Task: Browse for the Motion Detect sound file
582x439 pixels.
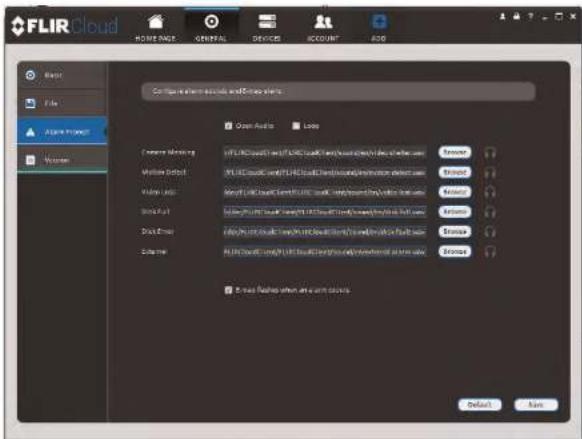Action: pyautogui.click(x=455, y=172)
